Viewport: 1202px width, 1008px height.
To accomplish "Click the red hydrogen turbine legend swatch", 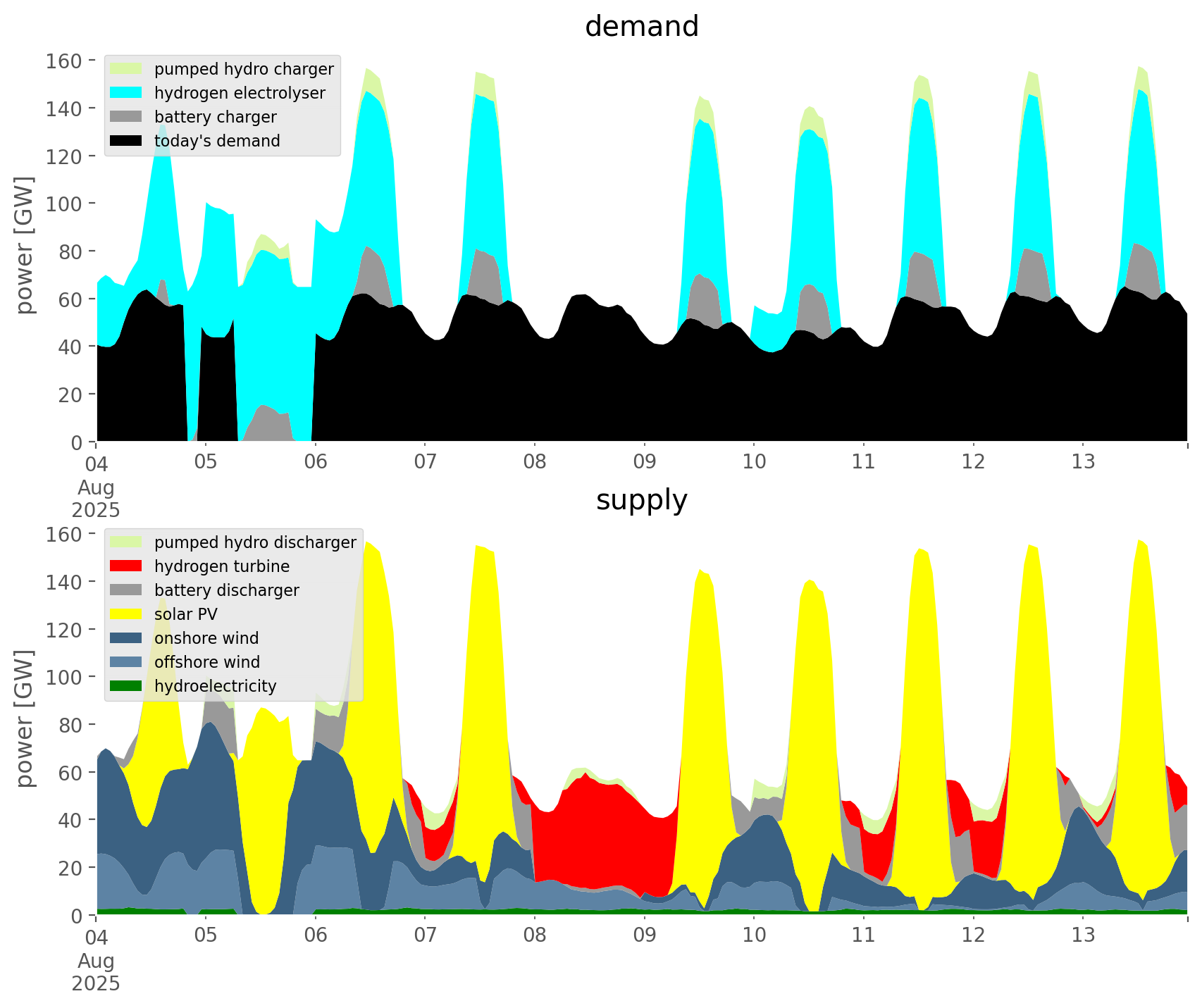I will [126, 566].
